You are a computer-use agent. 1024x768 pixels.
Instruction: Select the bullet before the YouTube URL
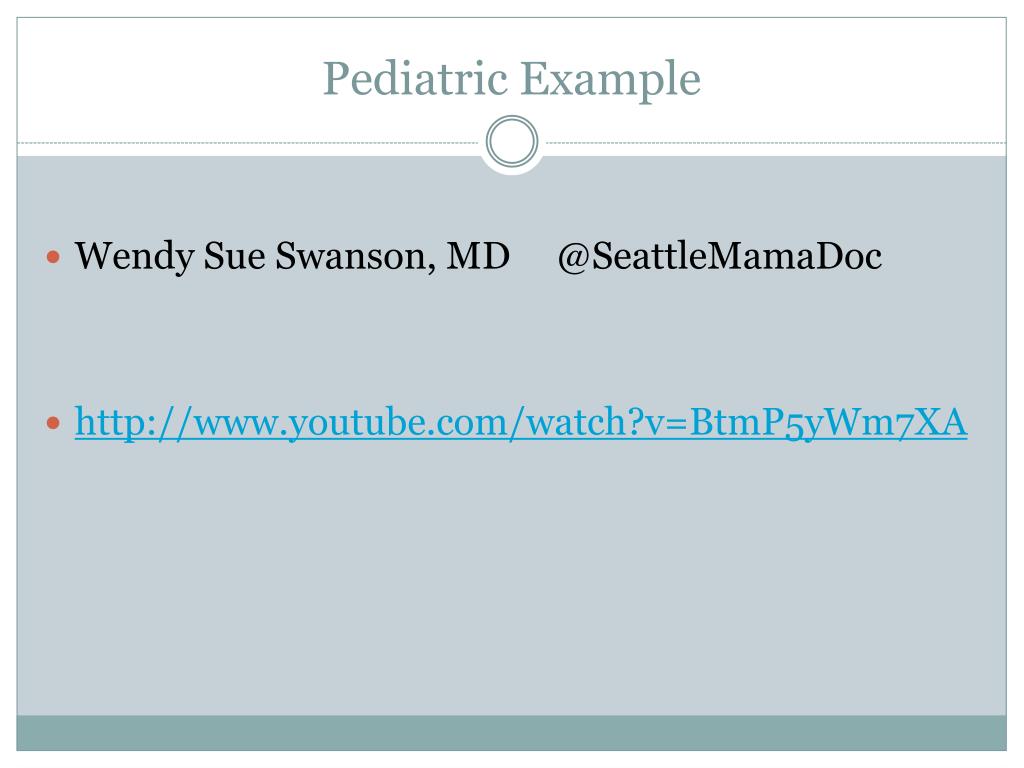pyautogui.click(x=56, y=425)
